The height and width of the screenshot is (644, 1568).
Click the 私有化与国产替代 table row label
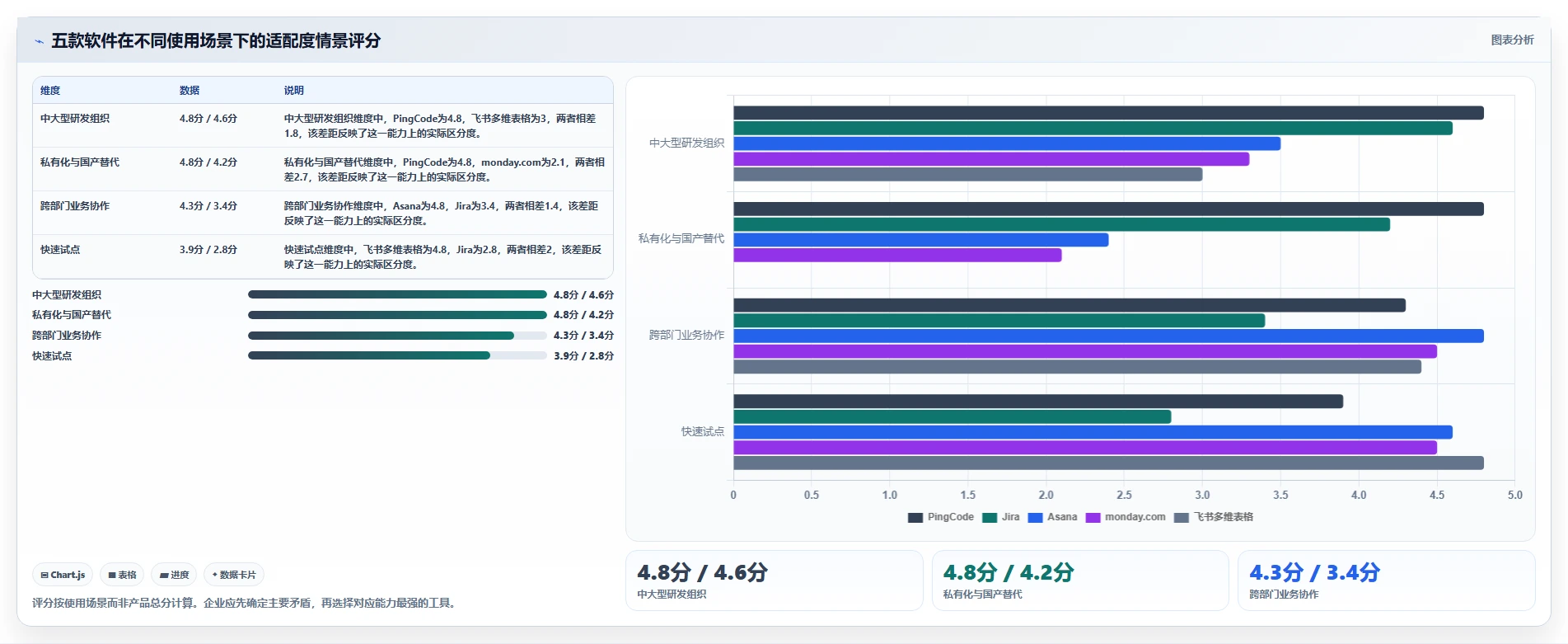(80, 162)
